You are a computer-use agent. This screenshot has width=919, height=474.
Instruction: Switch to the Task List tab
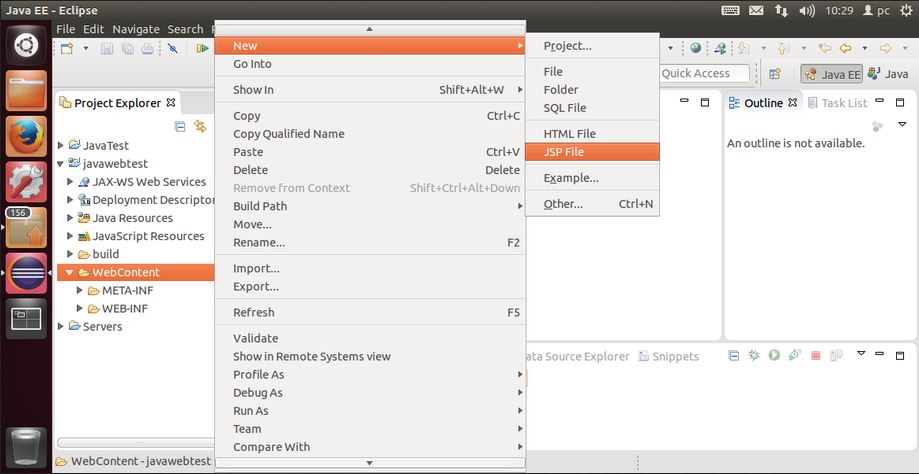[837, 103]
